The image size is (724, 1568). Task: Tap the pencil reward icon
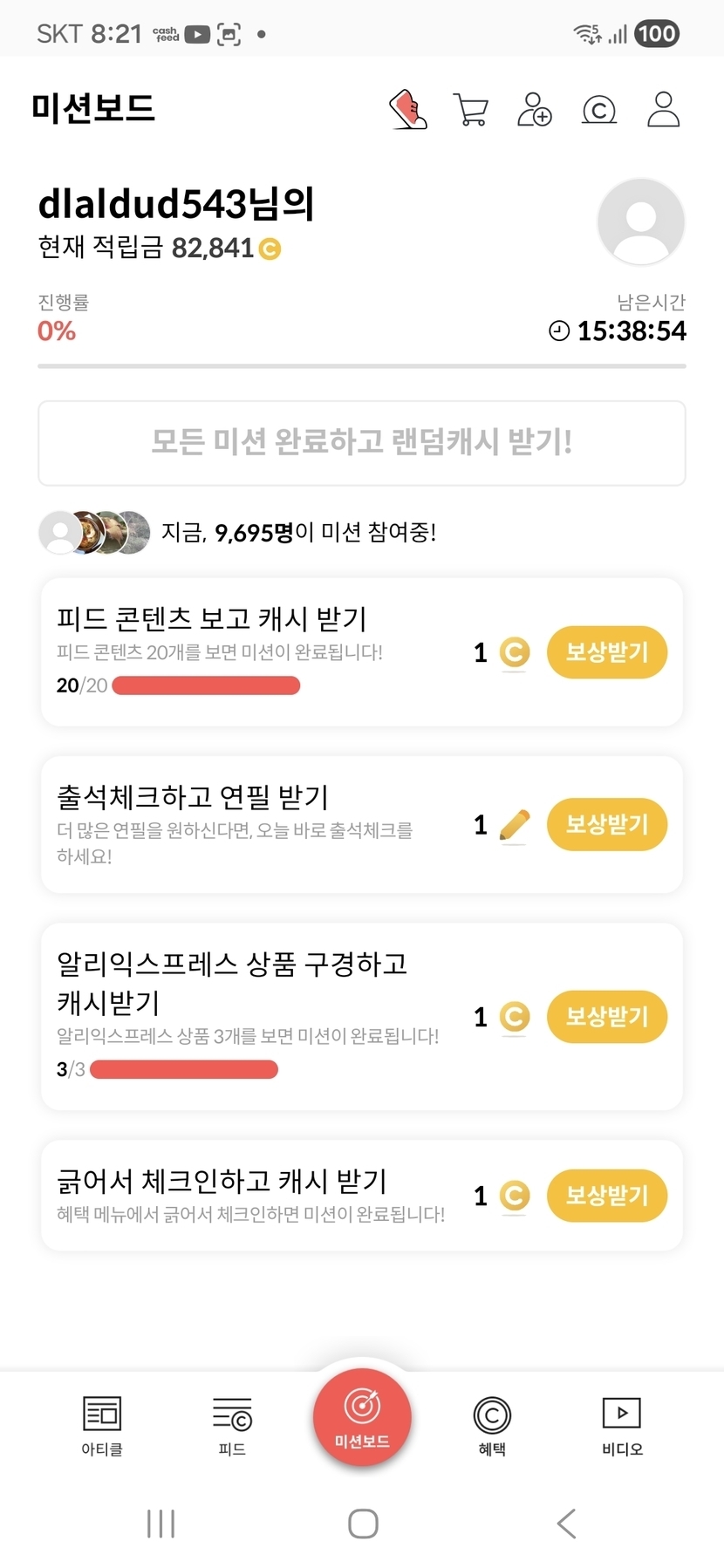tap(515, 825)
